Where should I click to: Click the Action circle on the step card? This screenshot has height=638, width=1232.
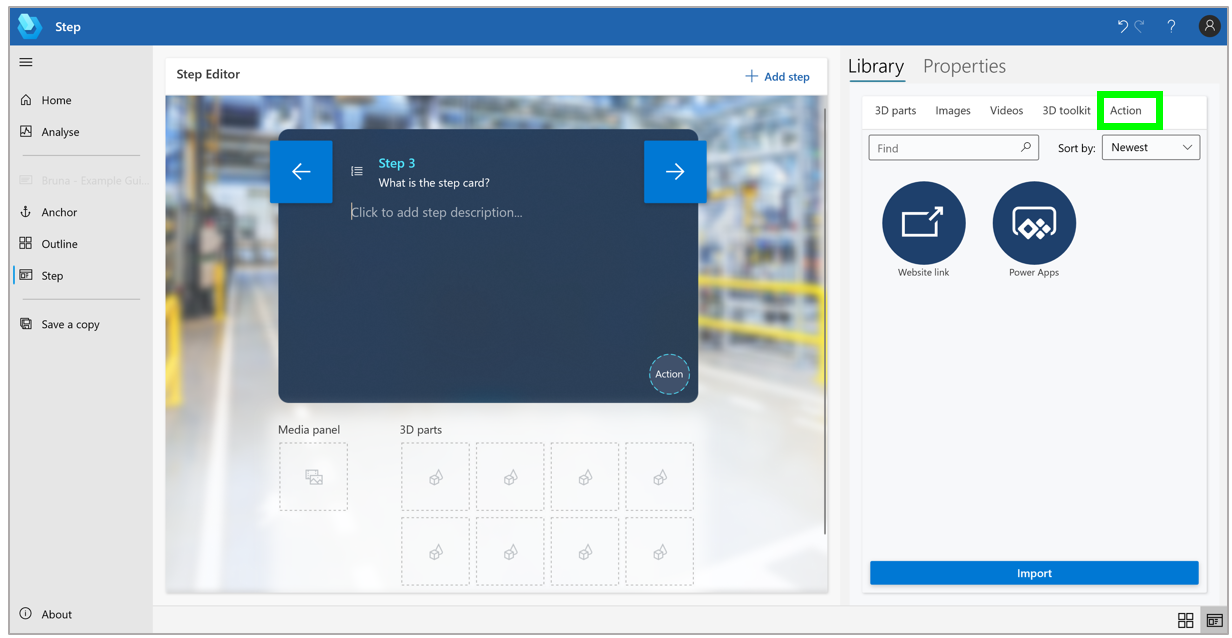point(669,374)
